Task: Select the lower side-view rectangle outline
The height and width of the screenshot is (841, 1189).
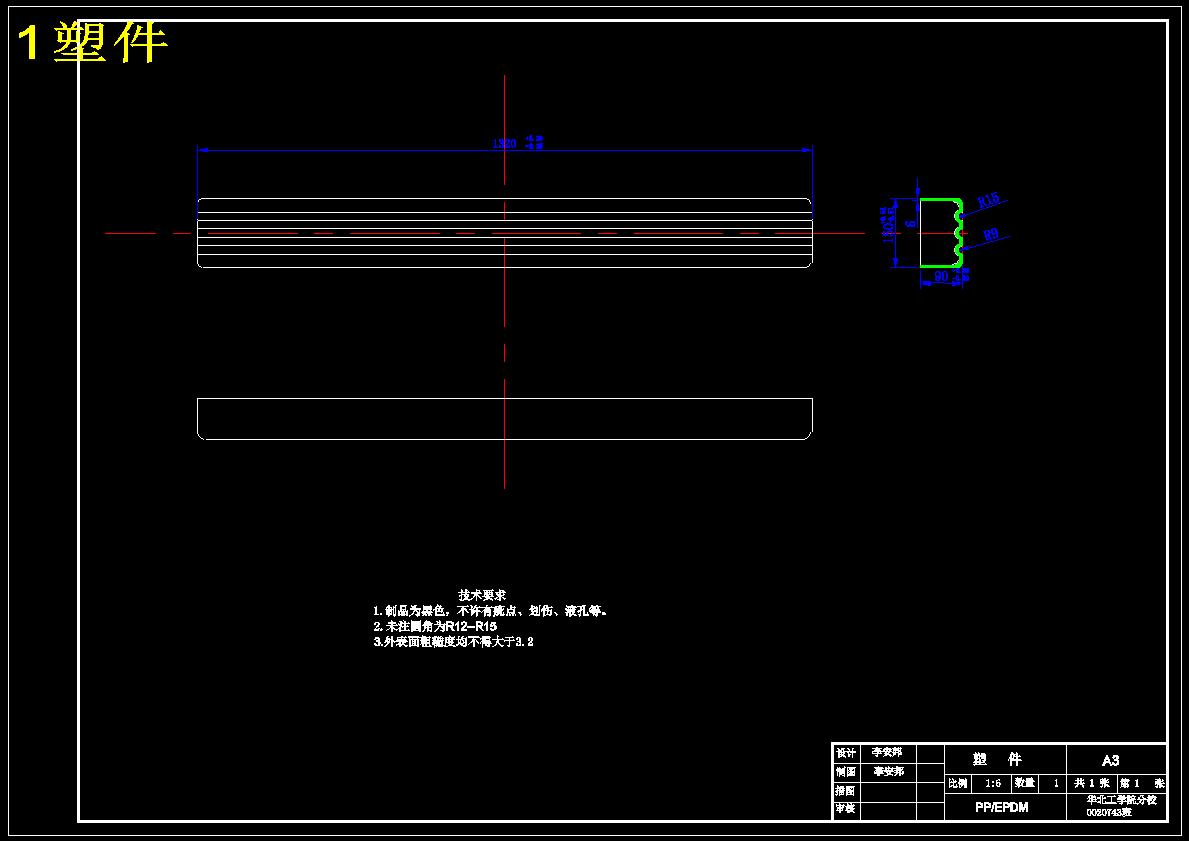Action: click(x=504, y=419)
